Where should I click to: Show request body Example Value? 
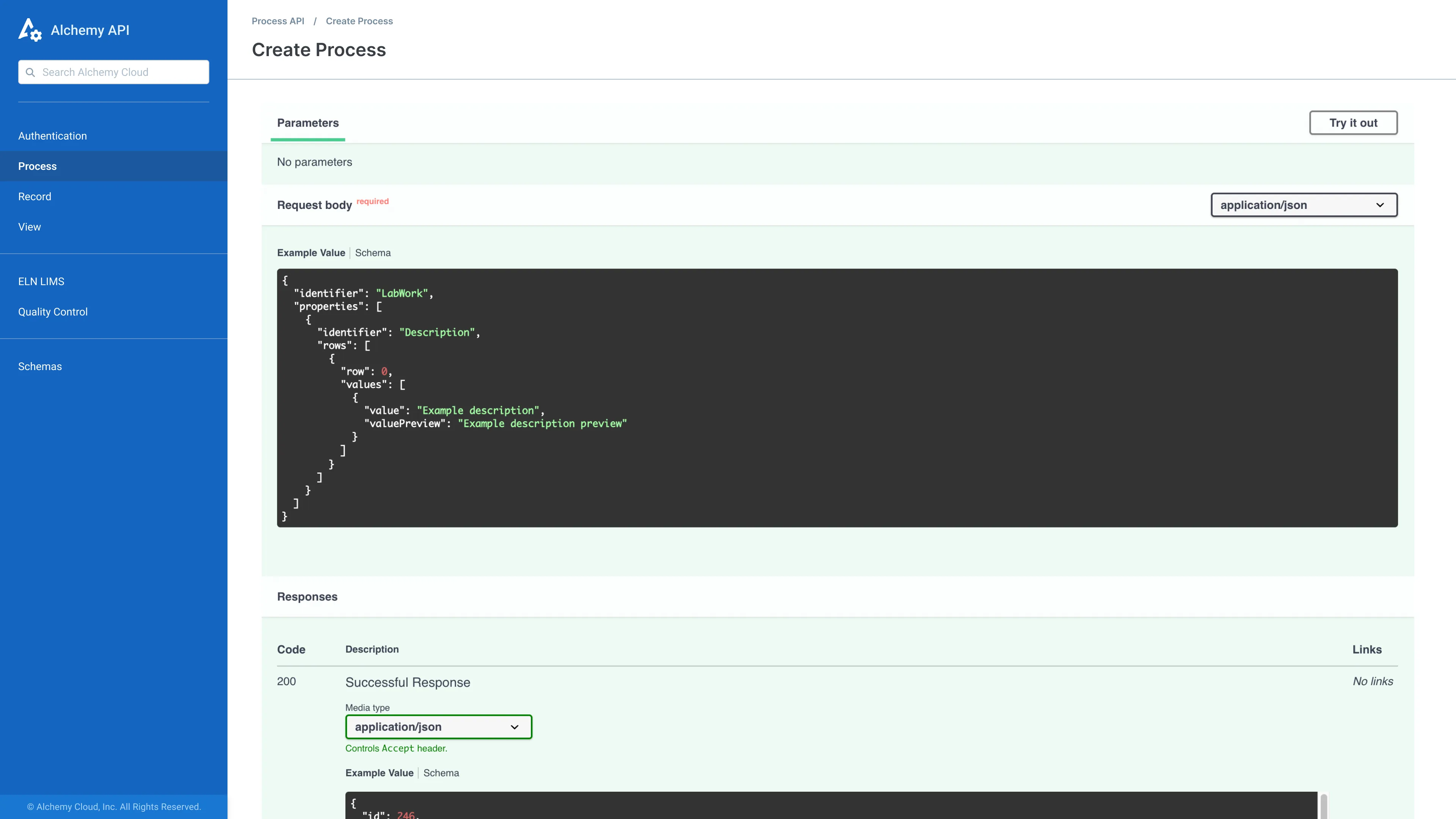tap(311, 253)
